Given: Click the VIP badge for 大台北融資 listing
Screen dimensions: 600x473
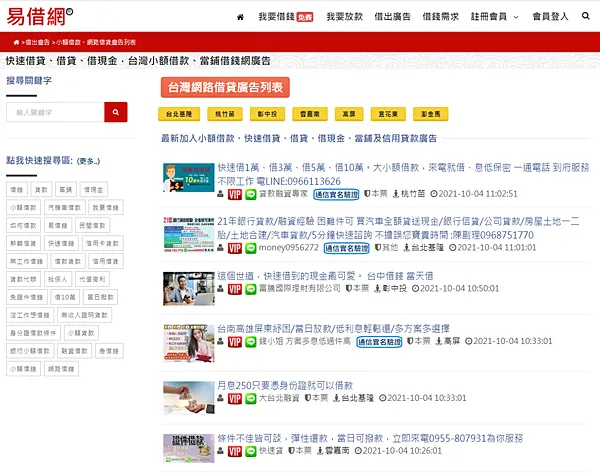Looking at the screenshot, I should pyautogui.click(x=235, y=399).
